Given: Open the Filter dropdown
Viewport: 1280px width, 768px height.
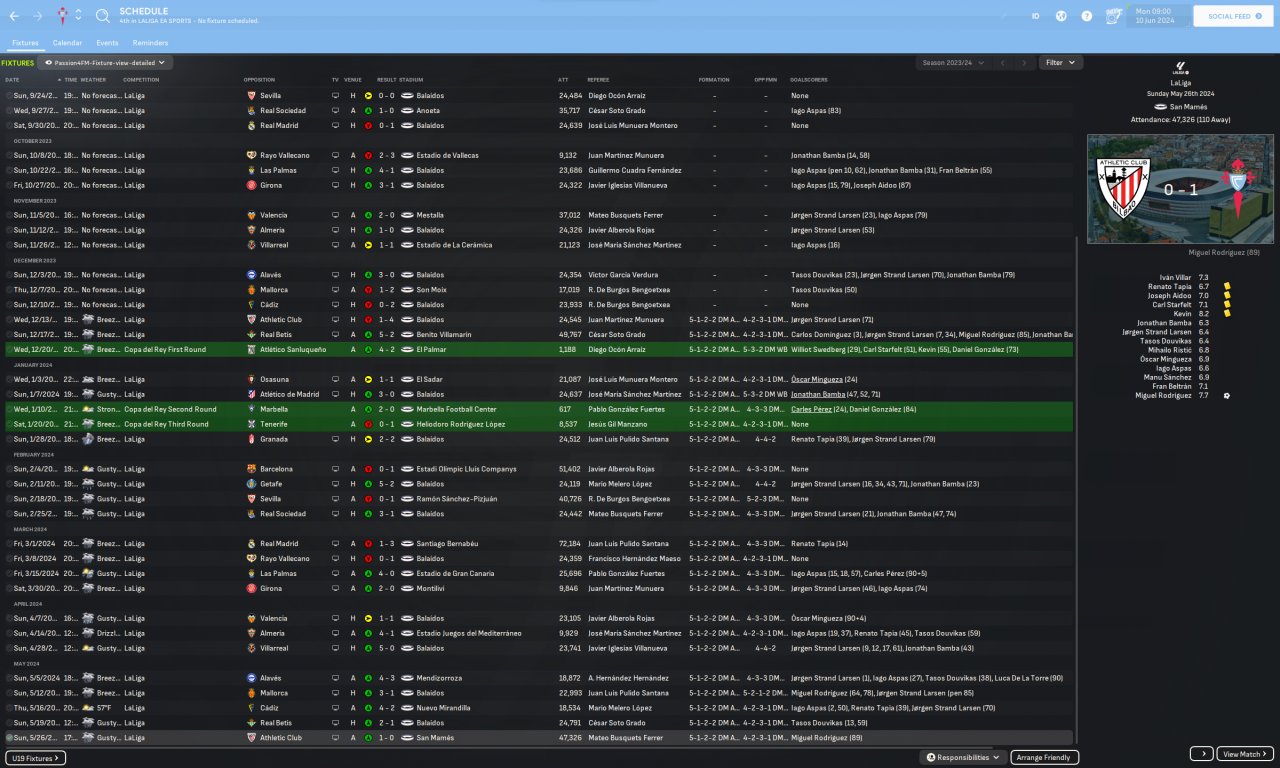Looking at the screenshot, I should pyautogui.click(x=1060, y=62).
